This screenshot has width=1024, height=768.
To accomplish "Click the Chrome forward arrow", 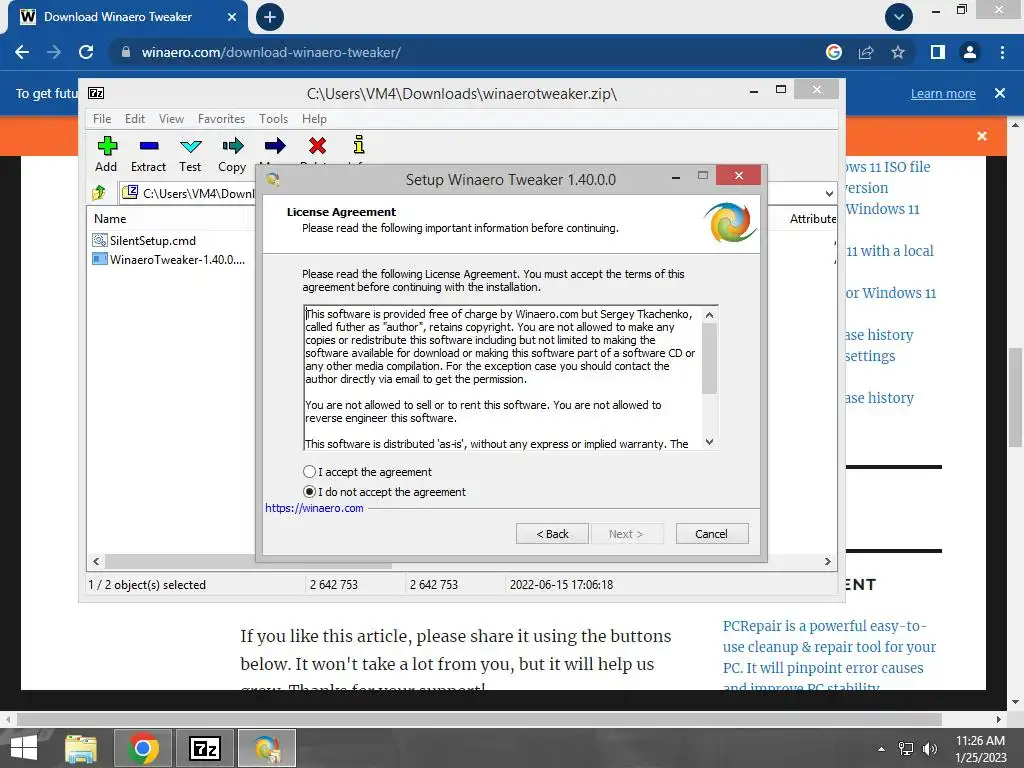I will click(x=54, y=52).
